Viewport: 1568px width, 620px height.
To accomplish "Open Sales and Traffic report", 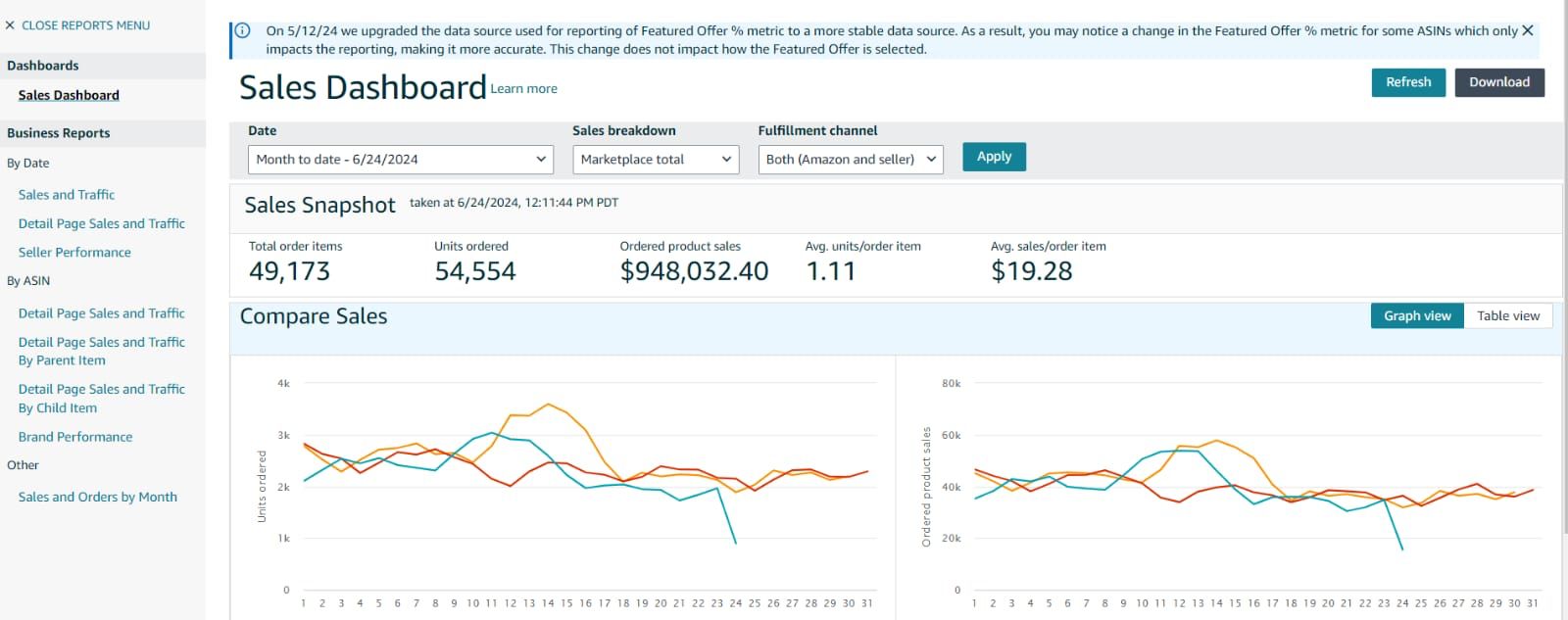I will (67, 195).
